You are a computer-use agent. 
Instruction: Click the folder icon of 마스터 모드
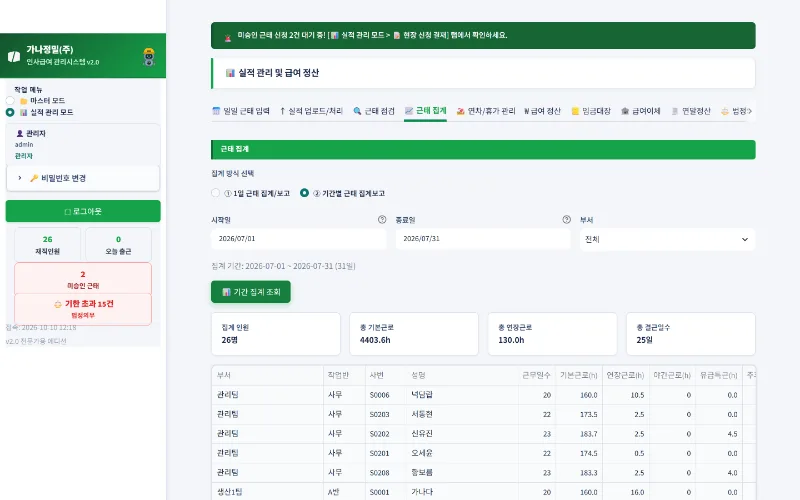(x=23, y=101)
